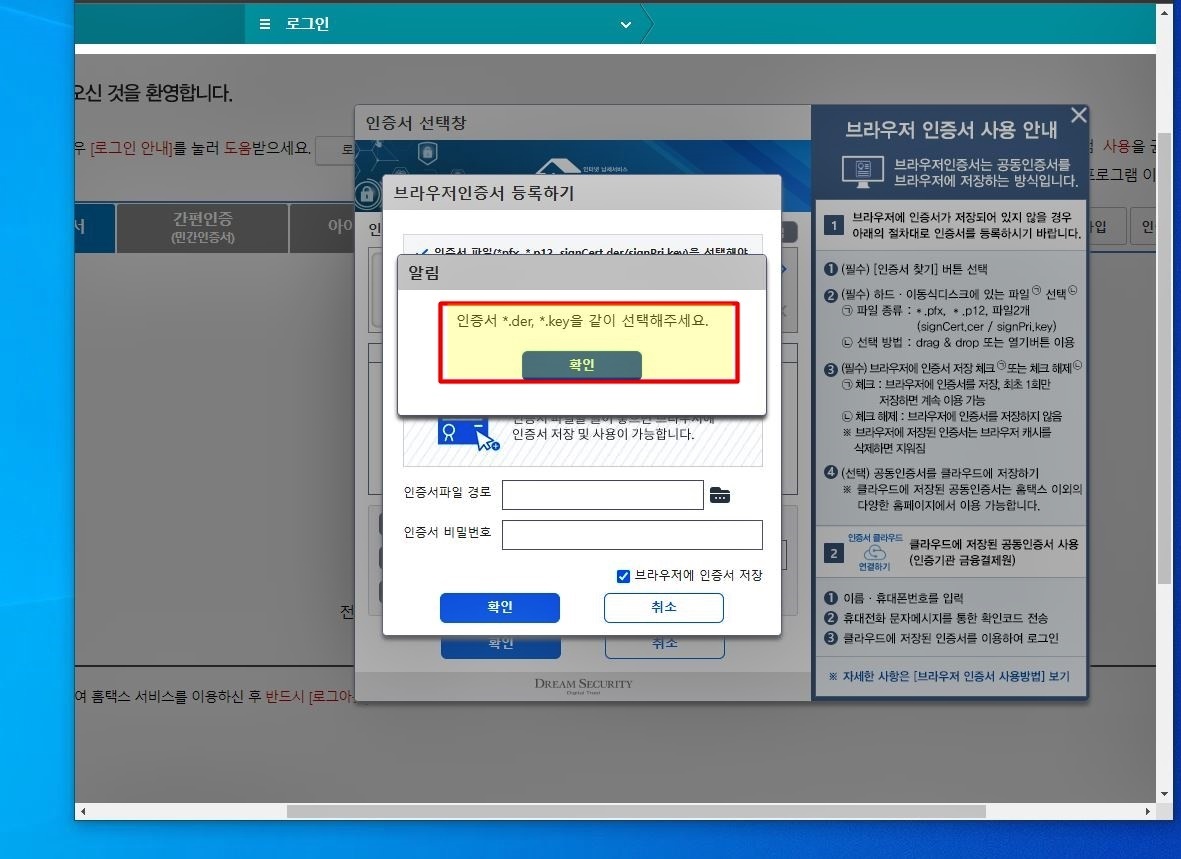Click the '클라우드에 저장된 공동인증서 사용' heading
1181x859 pixels.
[993, 544]
